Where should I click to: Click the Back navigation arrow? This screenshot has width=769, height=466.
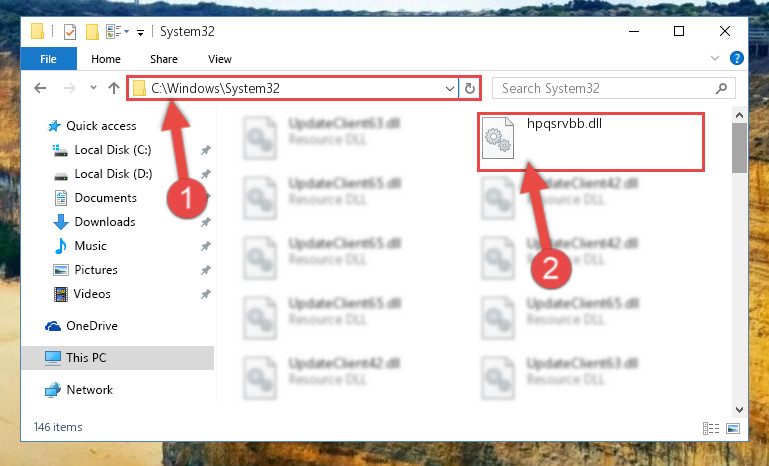tap(40, 88)
